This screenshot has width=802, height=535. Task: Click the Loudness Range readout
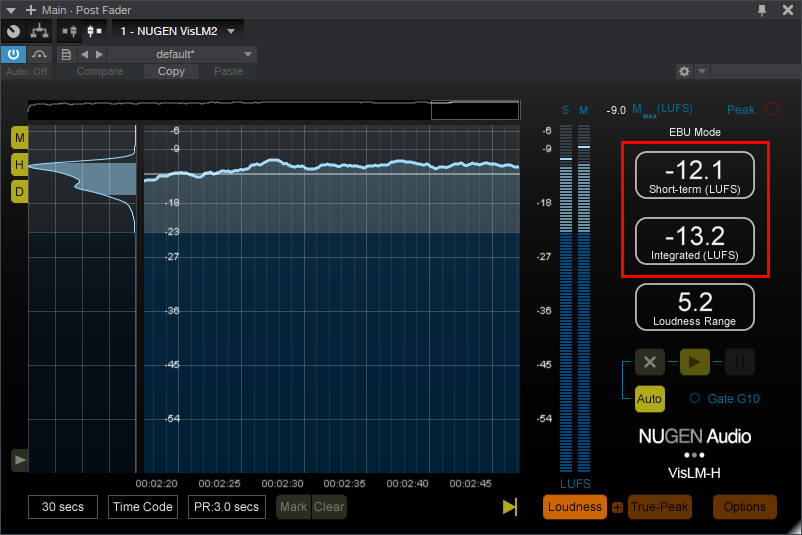695,307
